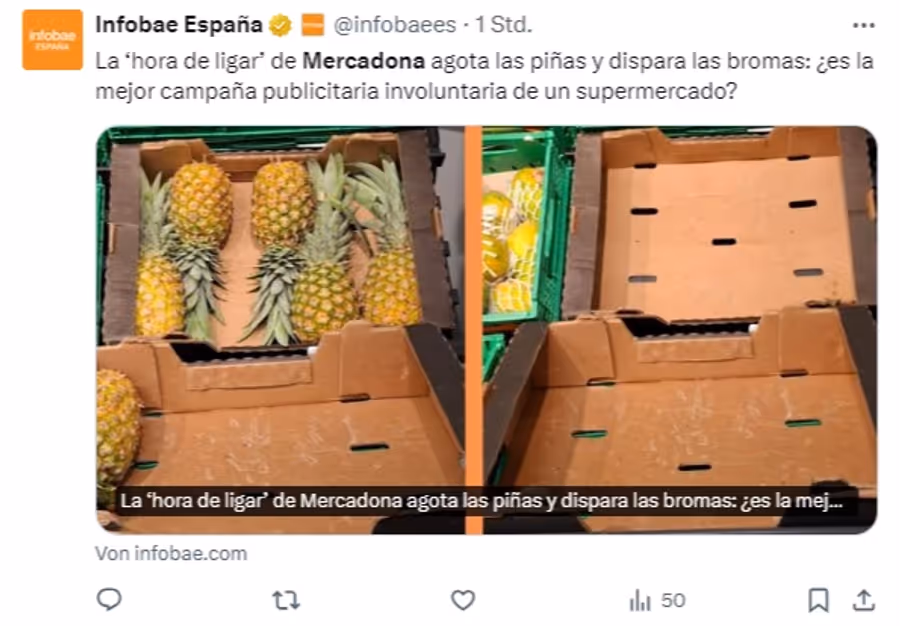Image resolution: width=900 pixels, height=626 pixels.
Task: Like the tweet with heart icon
Action: (463, 600)
